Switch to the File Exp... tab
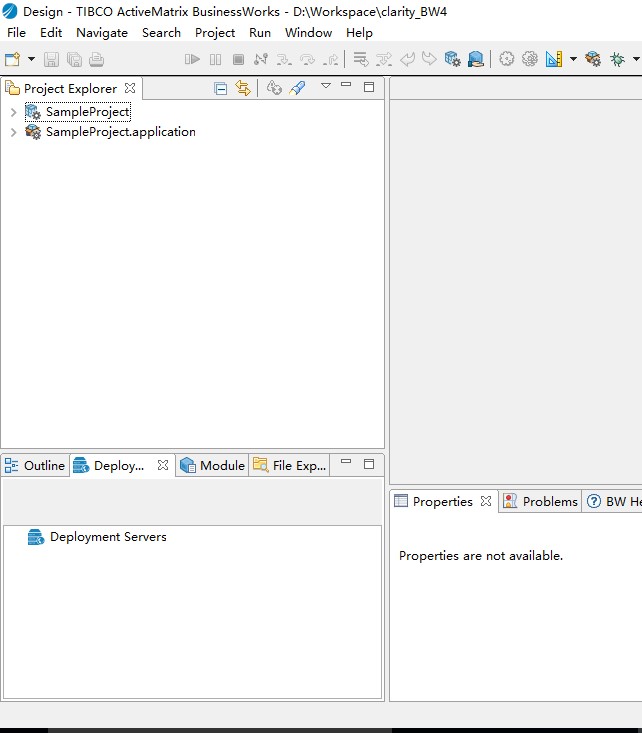 289,466
